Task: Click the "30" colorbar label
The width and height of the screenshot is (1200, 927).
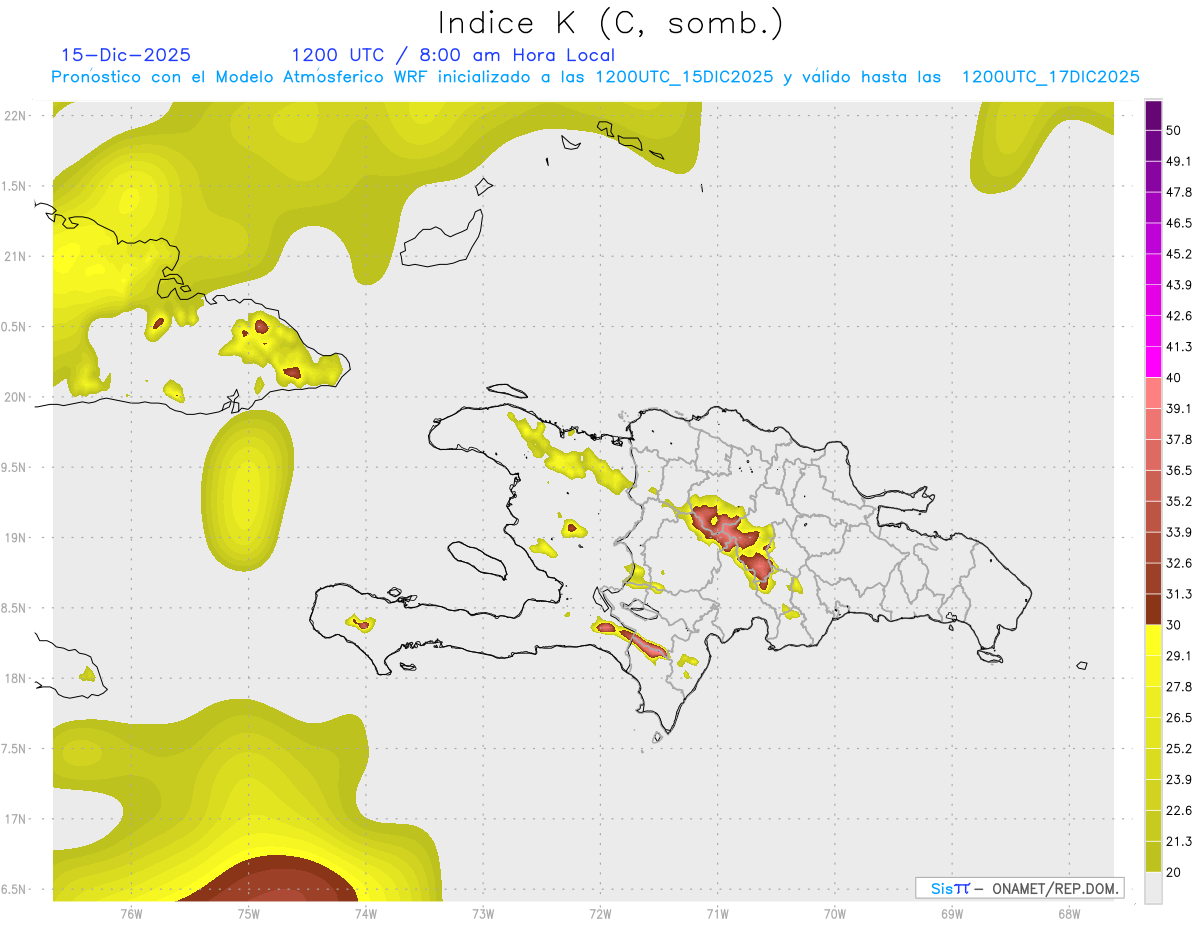Action: [1174, 625]
